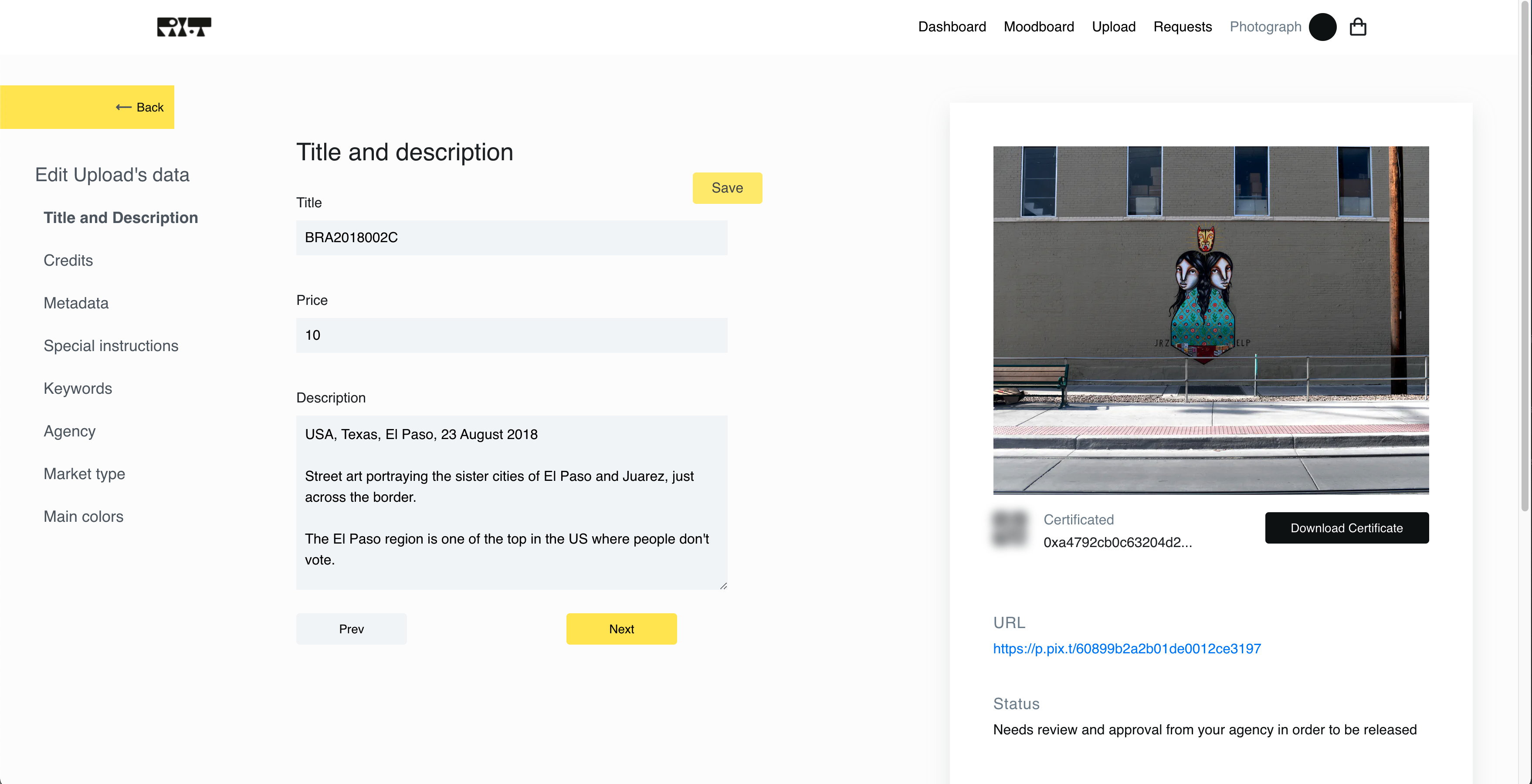Save the title and description
1532x784 pixels.
[x=727, y=188]
